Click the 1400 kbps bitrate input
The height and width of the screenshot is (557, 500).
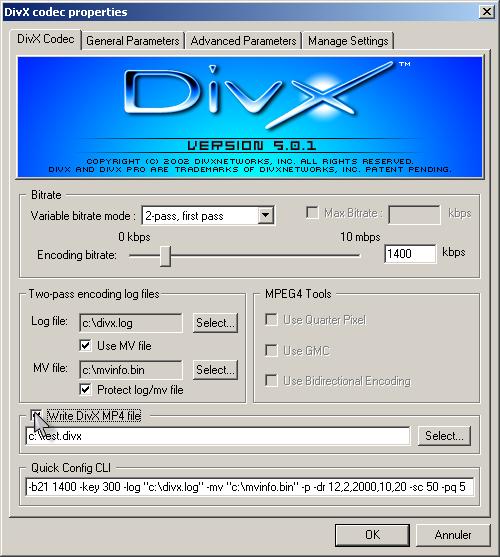410,254
